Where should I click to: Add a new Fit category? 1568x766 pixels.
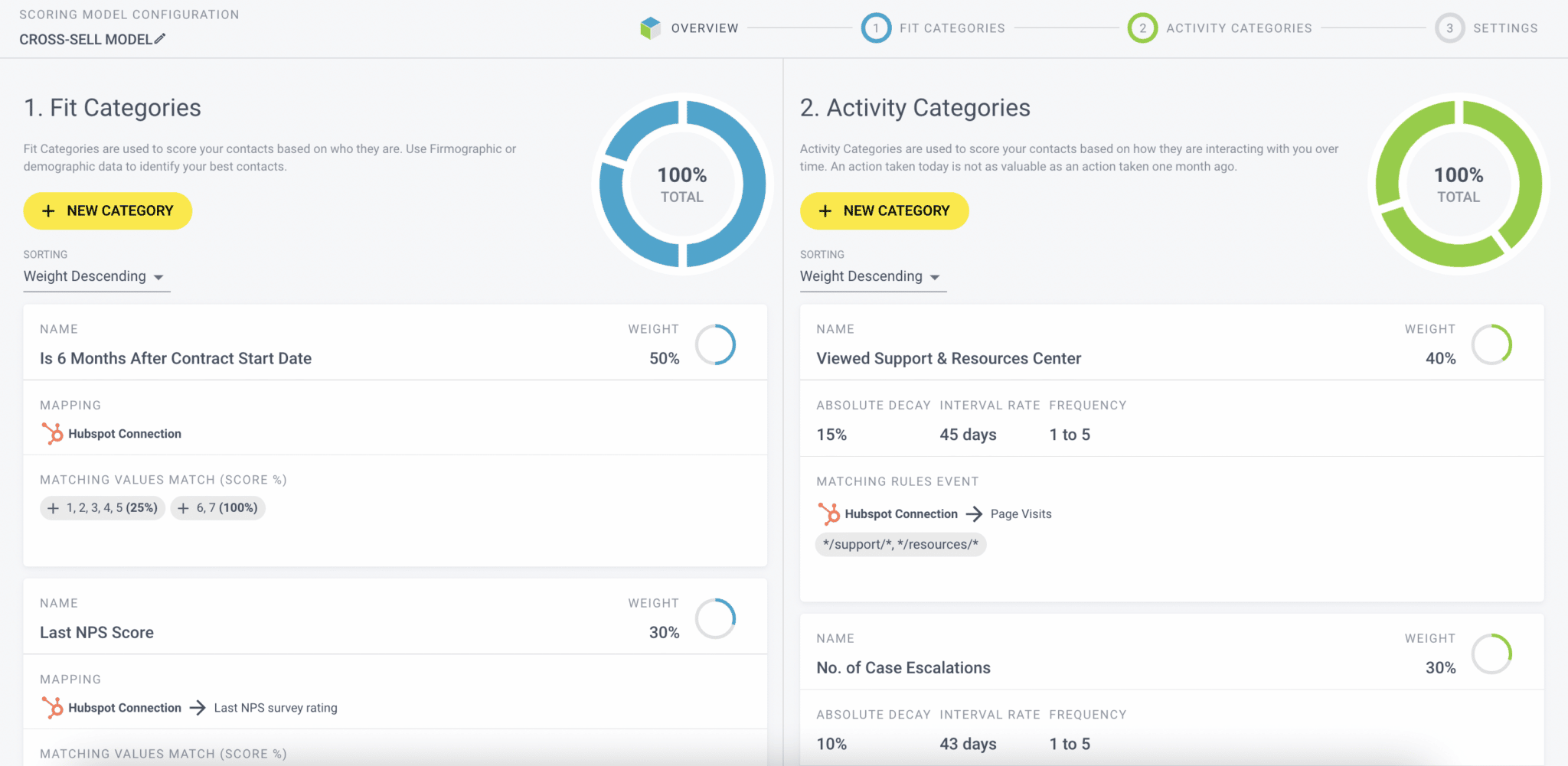coord(108,211)
